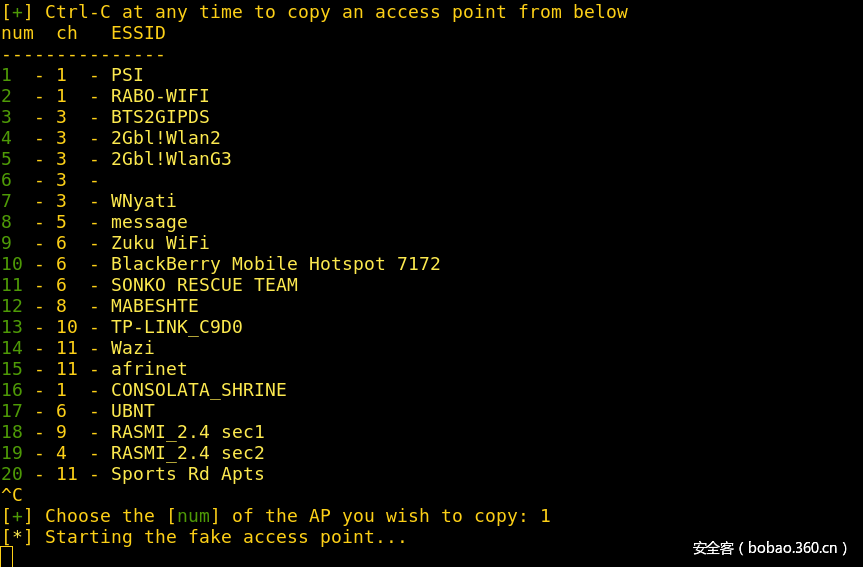
Task: Click the PSI access point entry
Action: (x=127, y=75)
